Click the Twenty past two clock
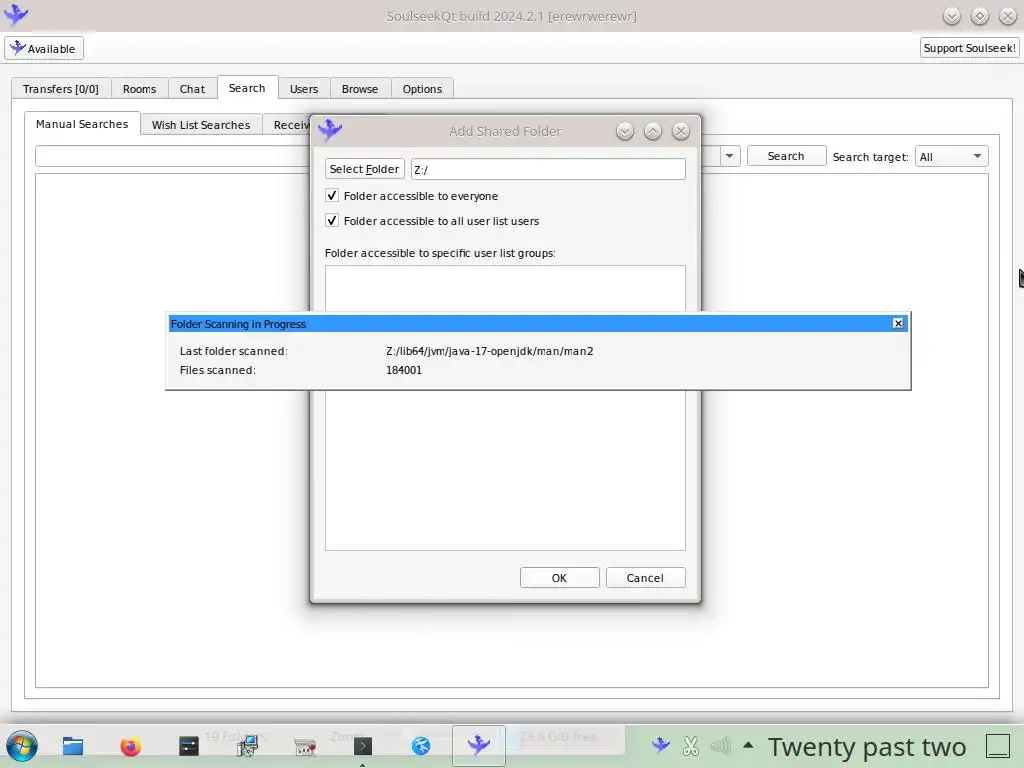This screenshot has height=768, width=1024. [x=867, y=746]
